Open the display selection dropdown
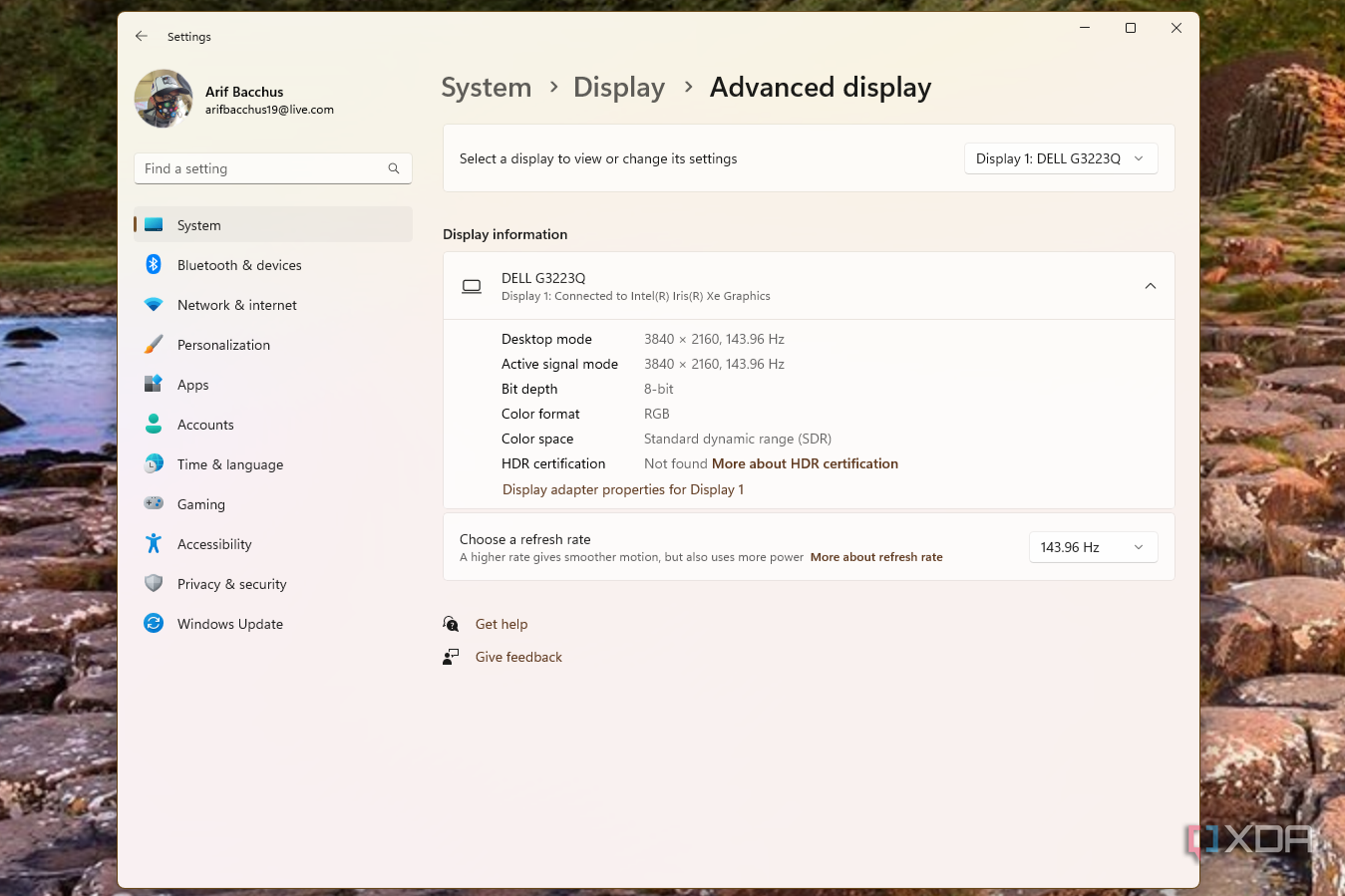The height and width of the screenshot is (896, 1345). pos(1060,157)
